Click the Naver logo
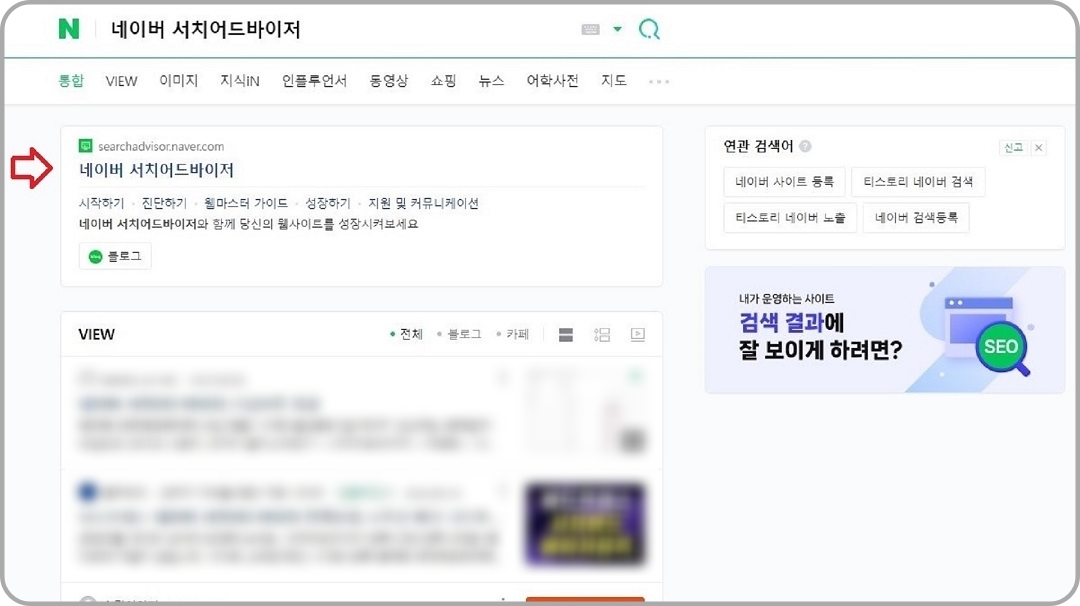 (x=70, y=30)
